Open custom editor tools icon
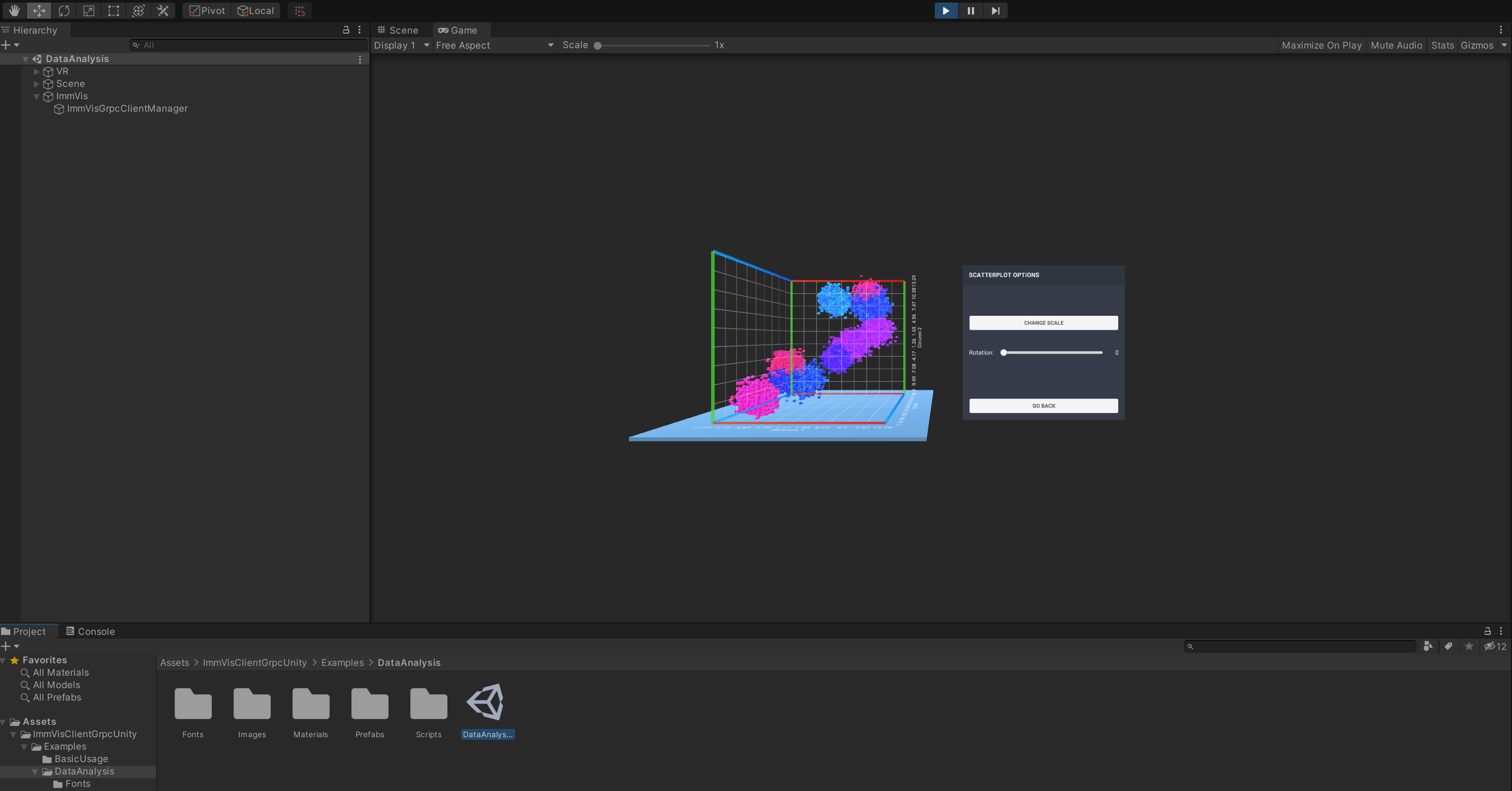 coord(163,10)
